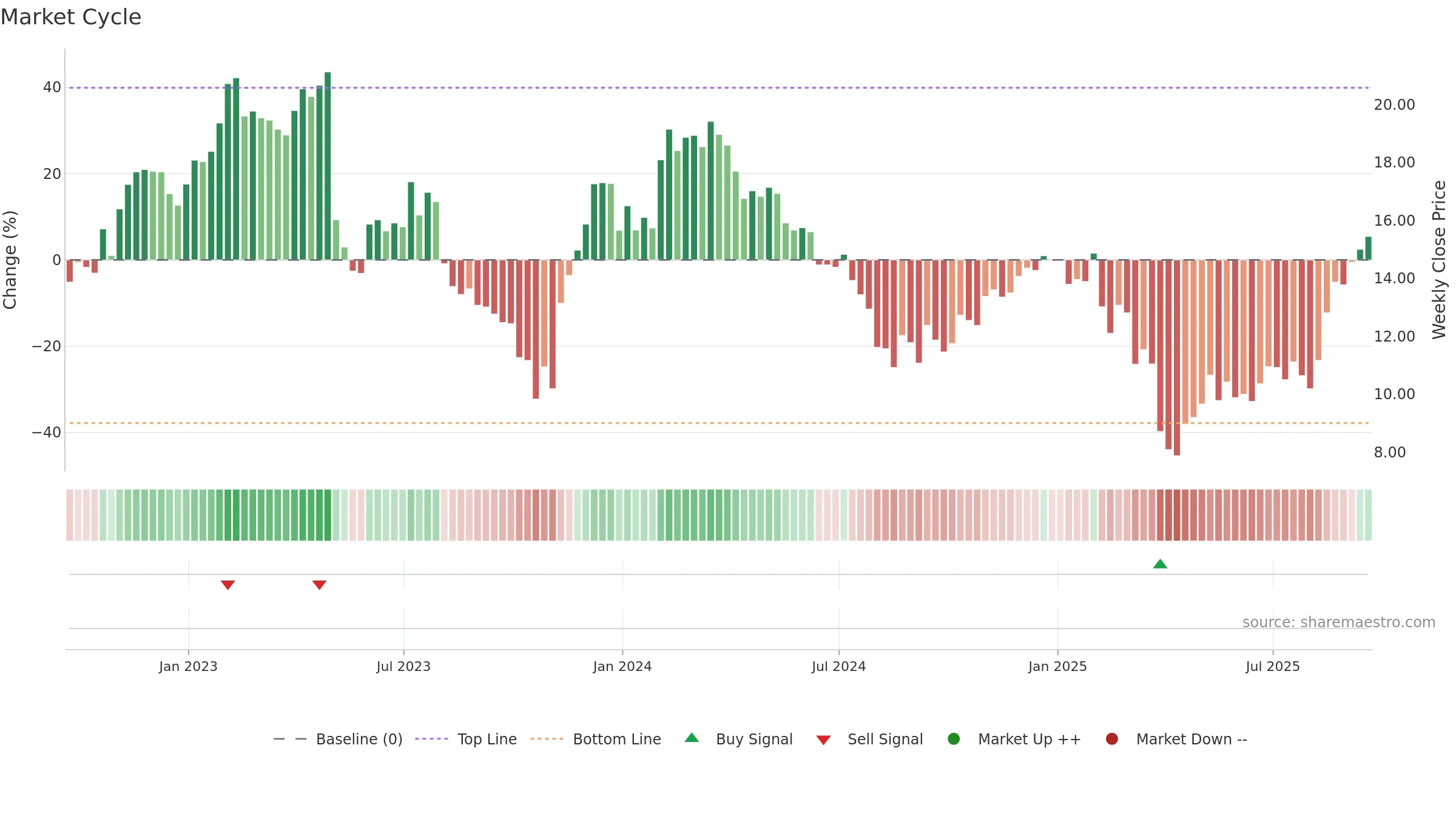Click the Jan 2023 axis label
Screen dimensions: 1456x819
(x=188, y=667)
